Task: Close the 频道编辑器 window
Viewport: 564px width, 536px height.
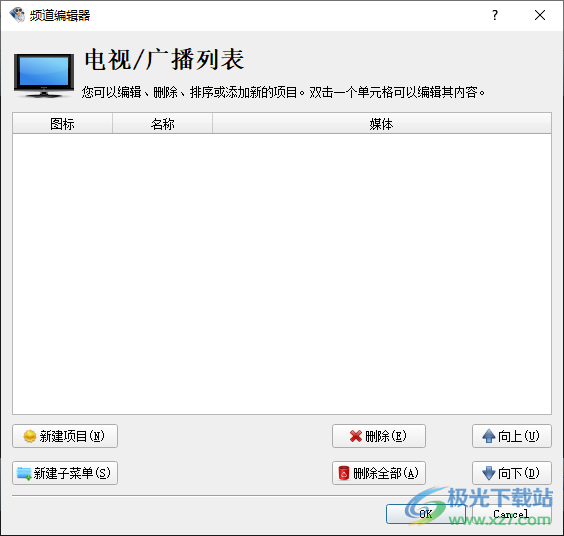Action: (540, 15)
